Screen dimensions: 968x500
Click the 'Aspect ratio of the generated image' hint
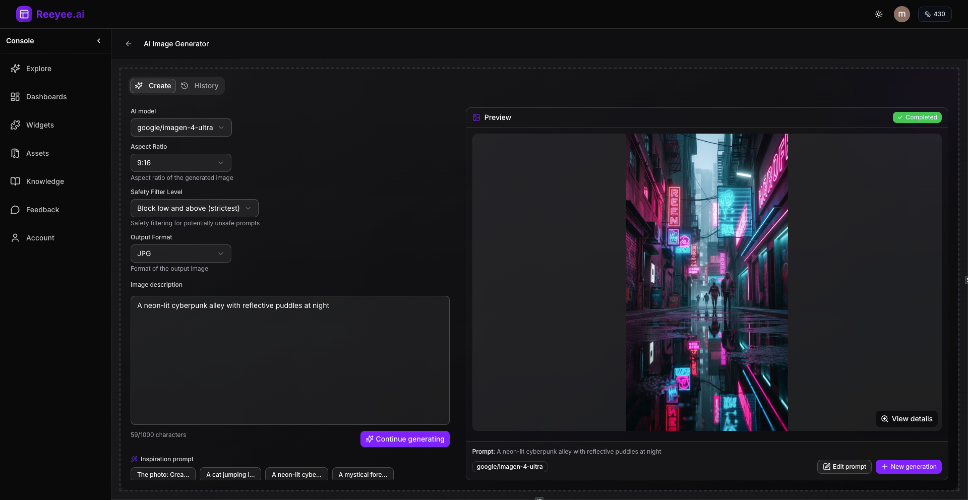[182, 177]
